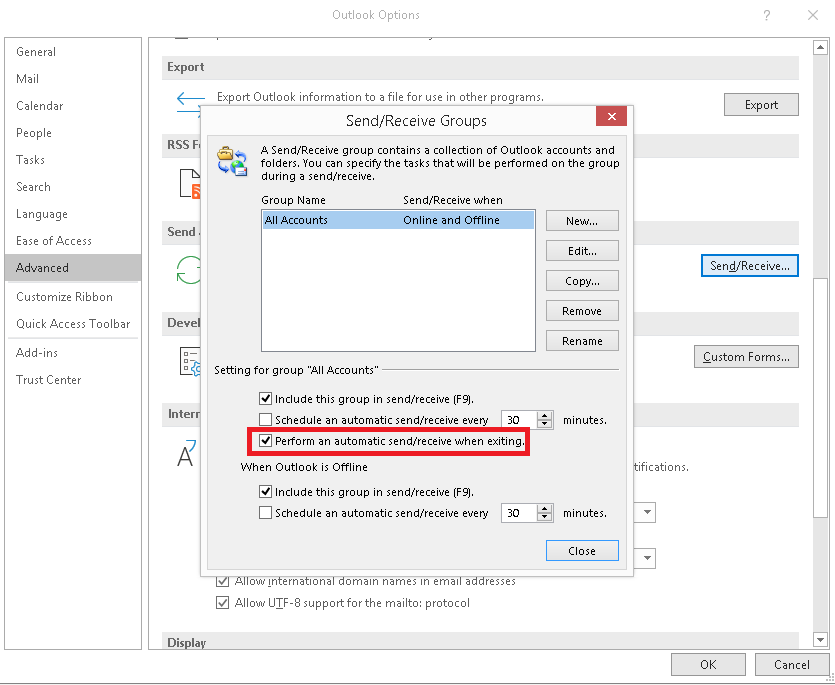Close the Outlook Options window
835x685 pixels.
pos(813,15)
